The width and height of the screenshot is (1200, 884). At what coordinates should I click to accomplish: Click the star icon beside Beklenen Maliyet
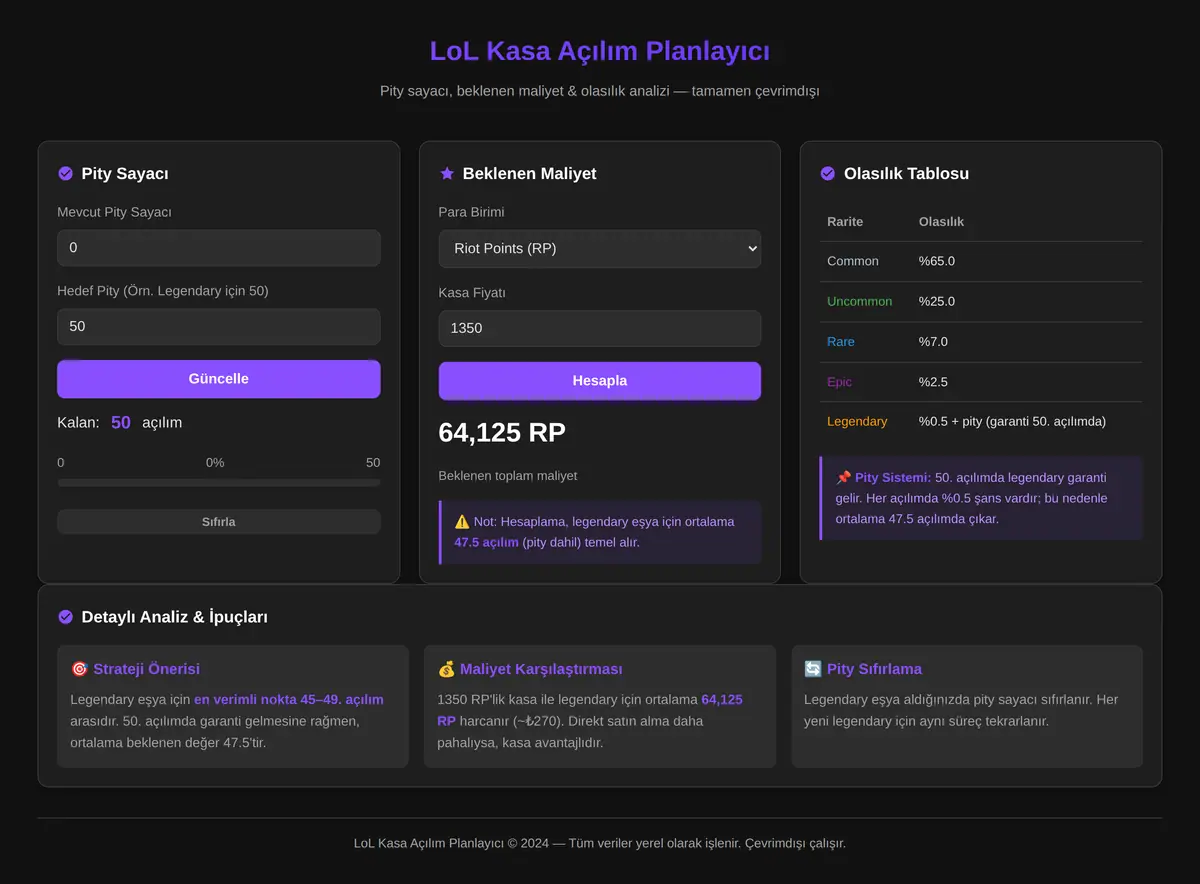pos(447,174)
